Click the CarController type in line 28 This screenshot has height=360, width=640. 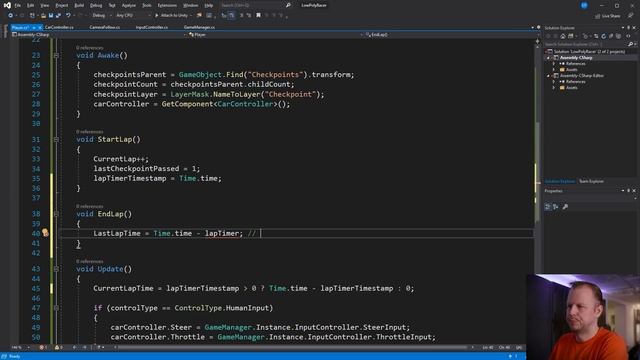(245, 104)
